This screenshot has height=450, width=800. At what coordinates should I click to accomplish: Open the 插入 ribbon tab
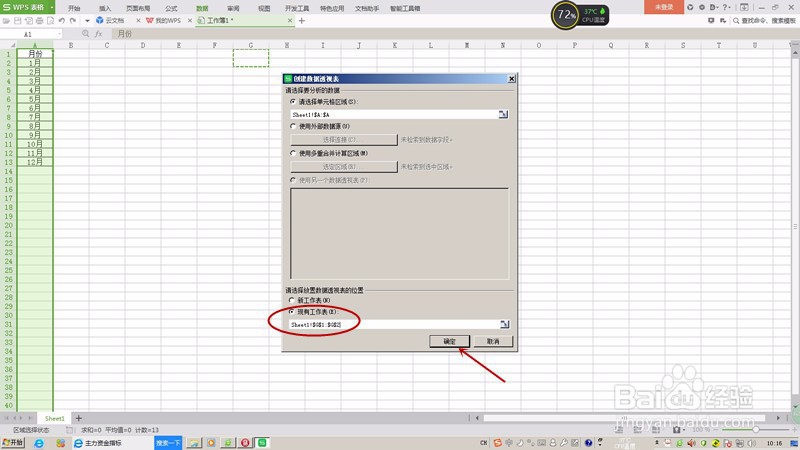click(105, 8)
